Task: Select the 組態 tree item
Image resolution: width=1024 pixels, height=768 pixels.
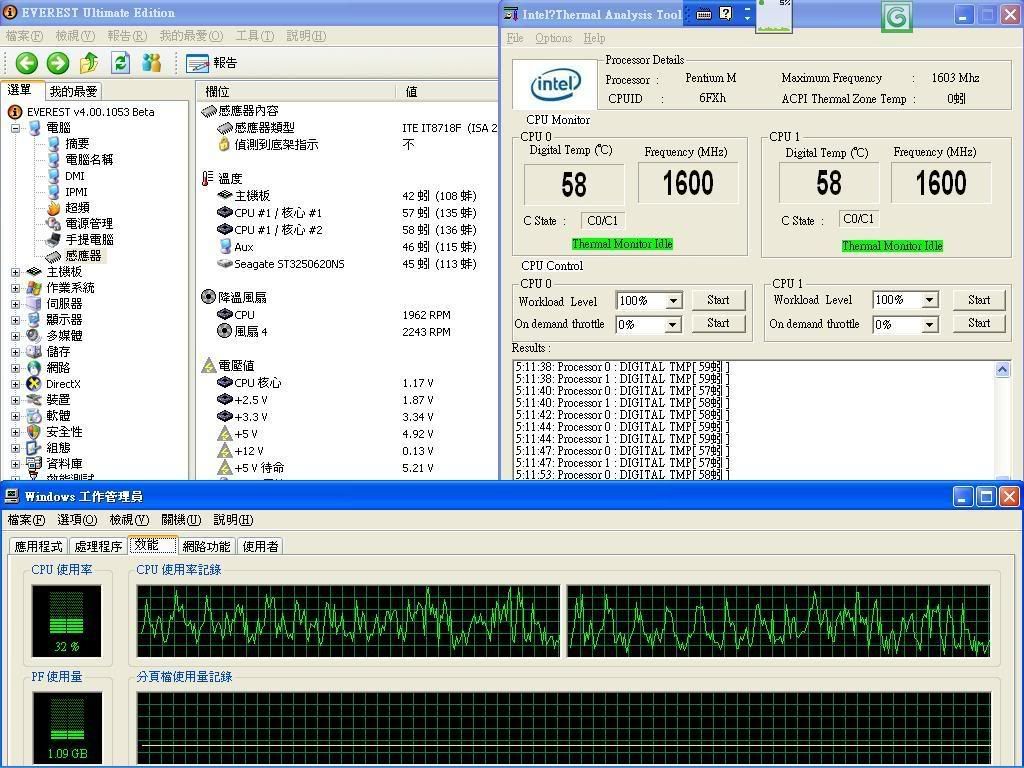Action: (x=58, y=448)
